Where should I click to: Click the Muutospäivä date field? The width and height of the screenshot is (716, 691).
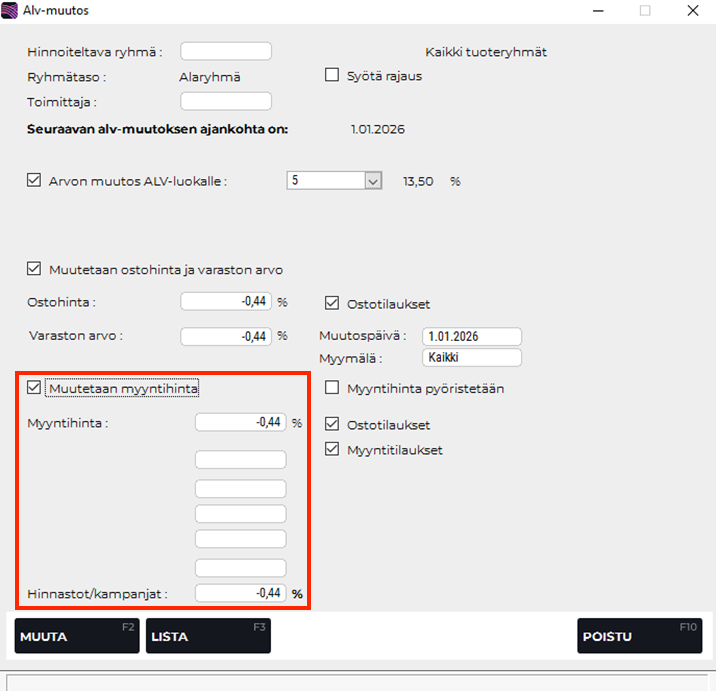tap(472, 336)
